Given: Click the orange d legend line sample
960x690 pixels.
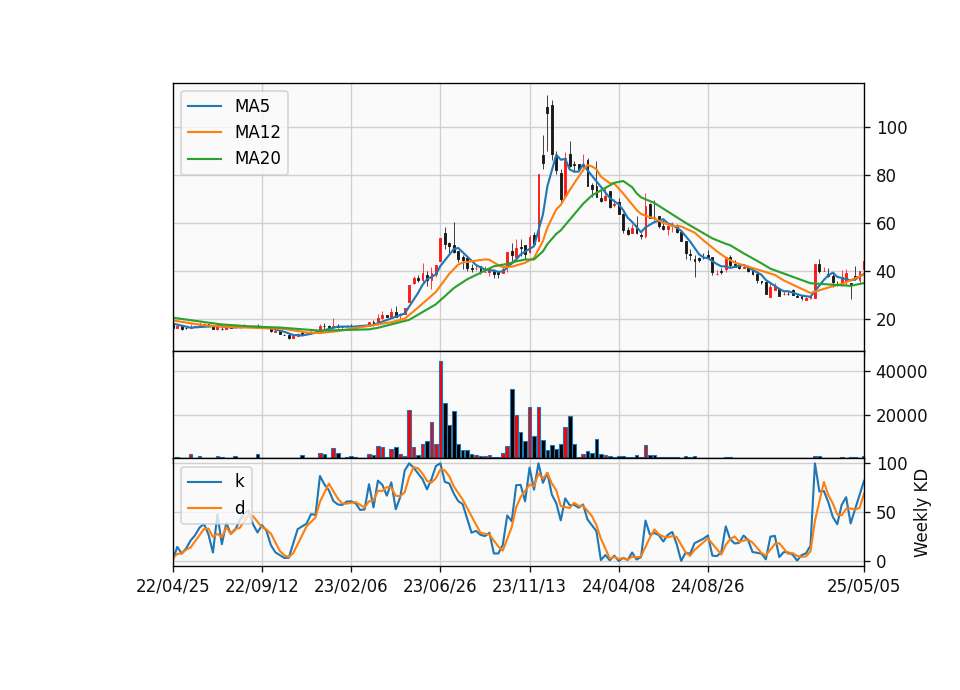Looking at the screenshot, I should coord(204,508).
